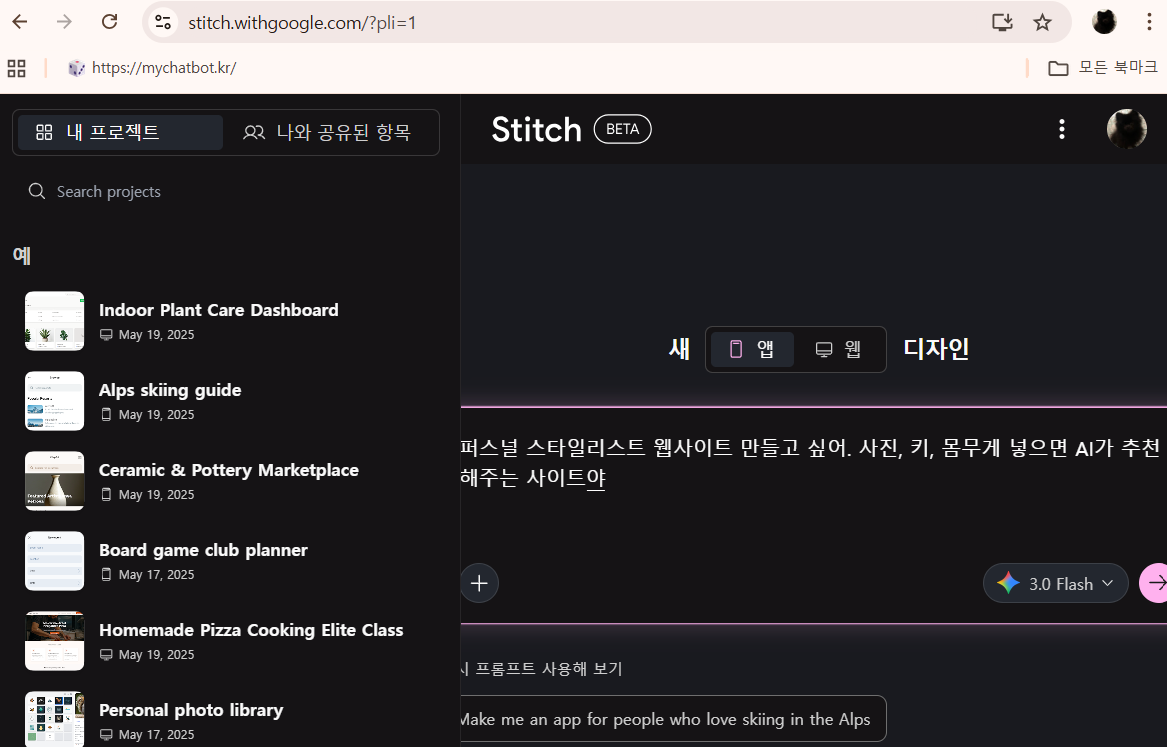Image resolution: width=1167 pixels, height=747 pixels.
Task: Open the Alps skiing guide project
Action: 170,390
